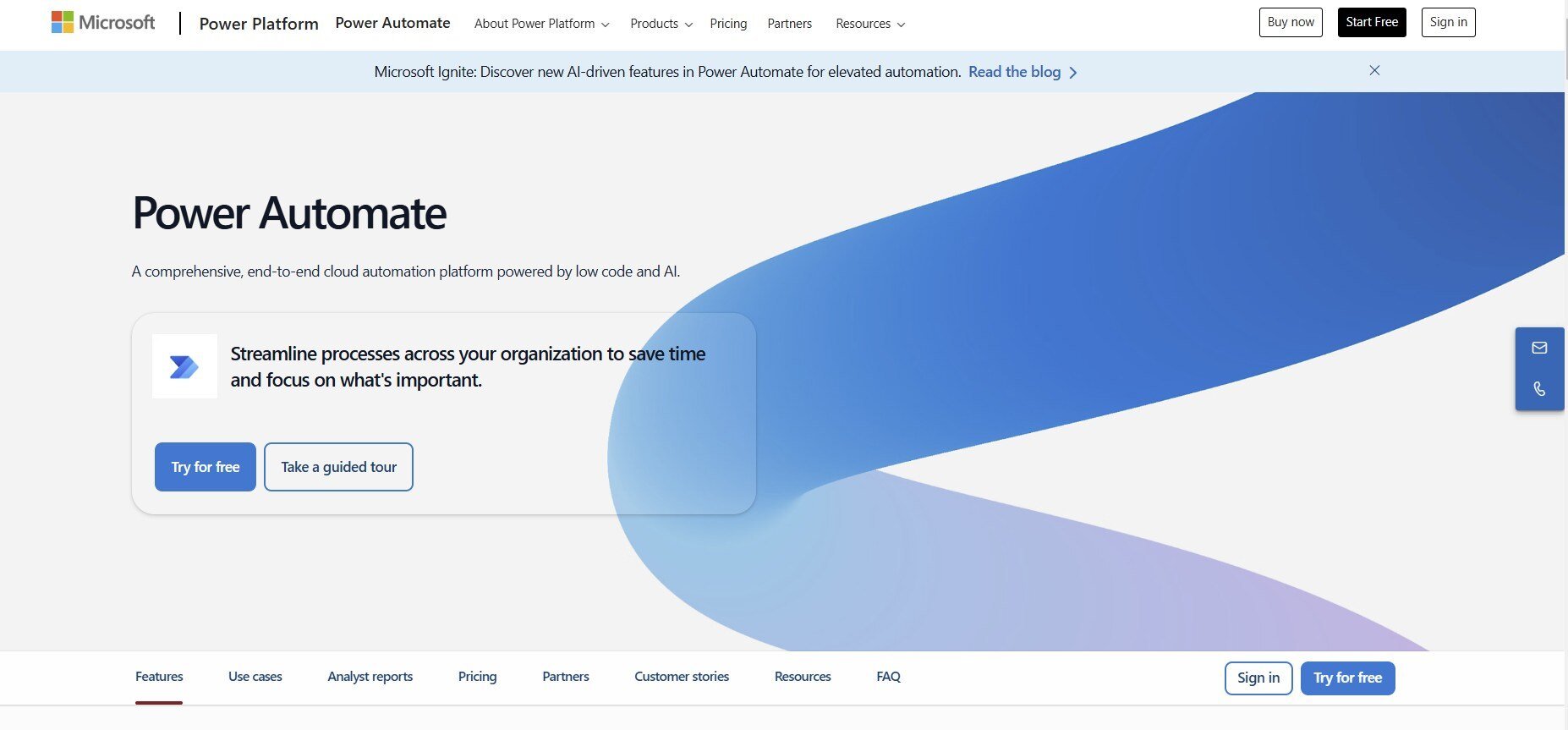Image resolution: width=1568 pixels, height=730 pixels.
Task: Click the black Start Free button
Action: (1371, 22)
